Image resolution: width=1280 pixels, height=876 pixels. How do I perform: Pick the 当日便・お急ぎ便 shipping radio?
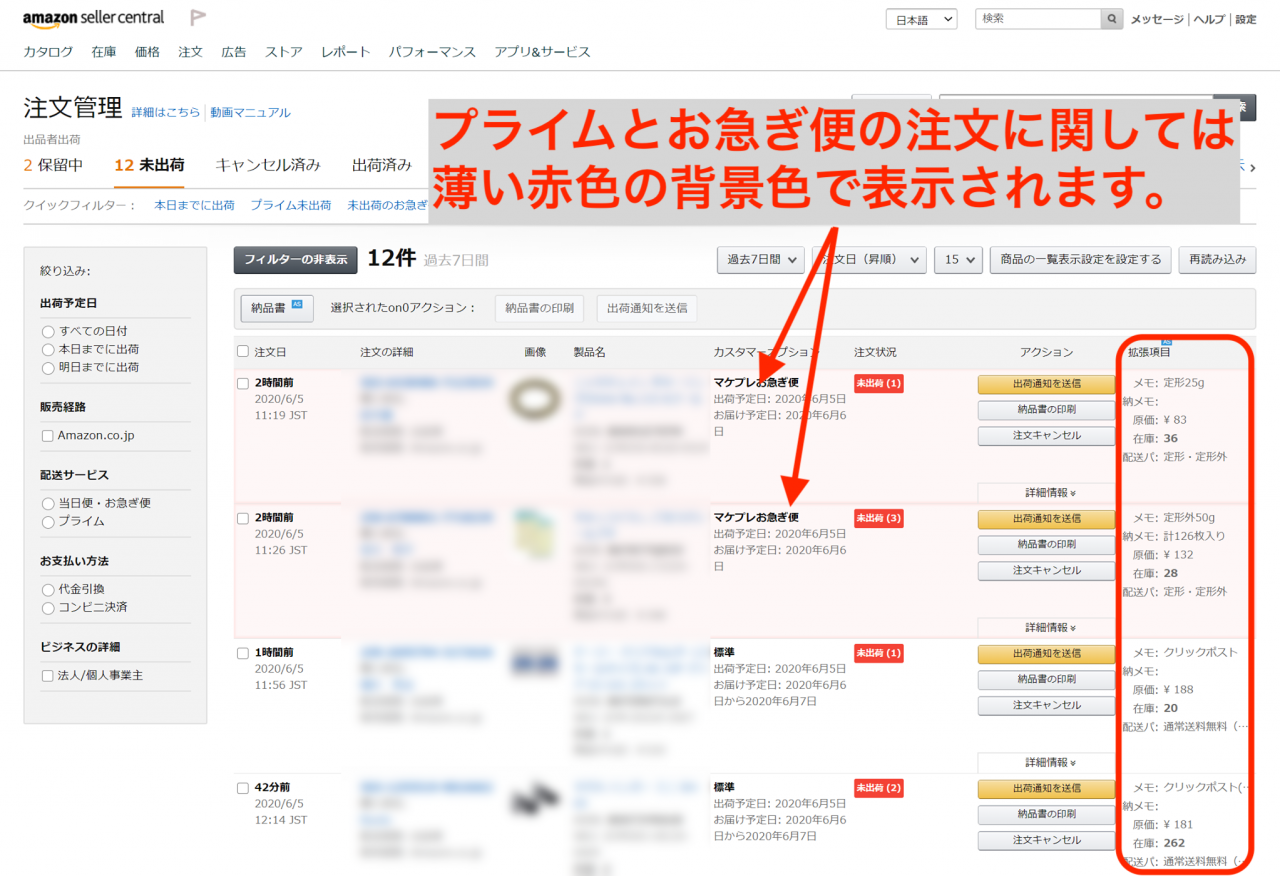(48, 504)
